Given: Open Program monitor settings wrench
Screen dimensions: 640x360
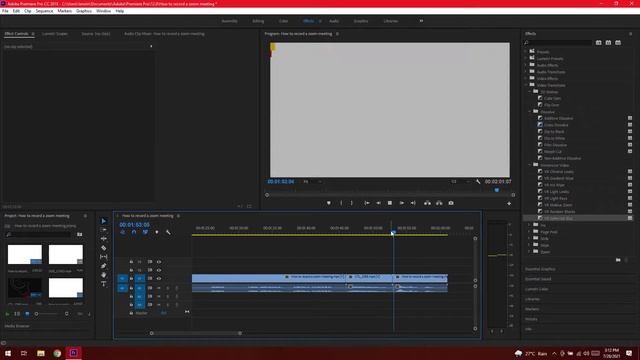Looking at the screenshot, I should (x=478, y=182).
